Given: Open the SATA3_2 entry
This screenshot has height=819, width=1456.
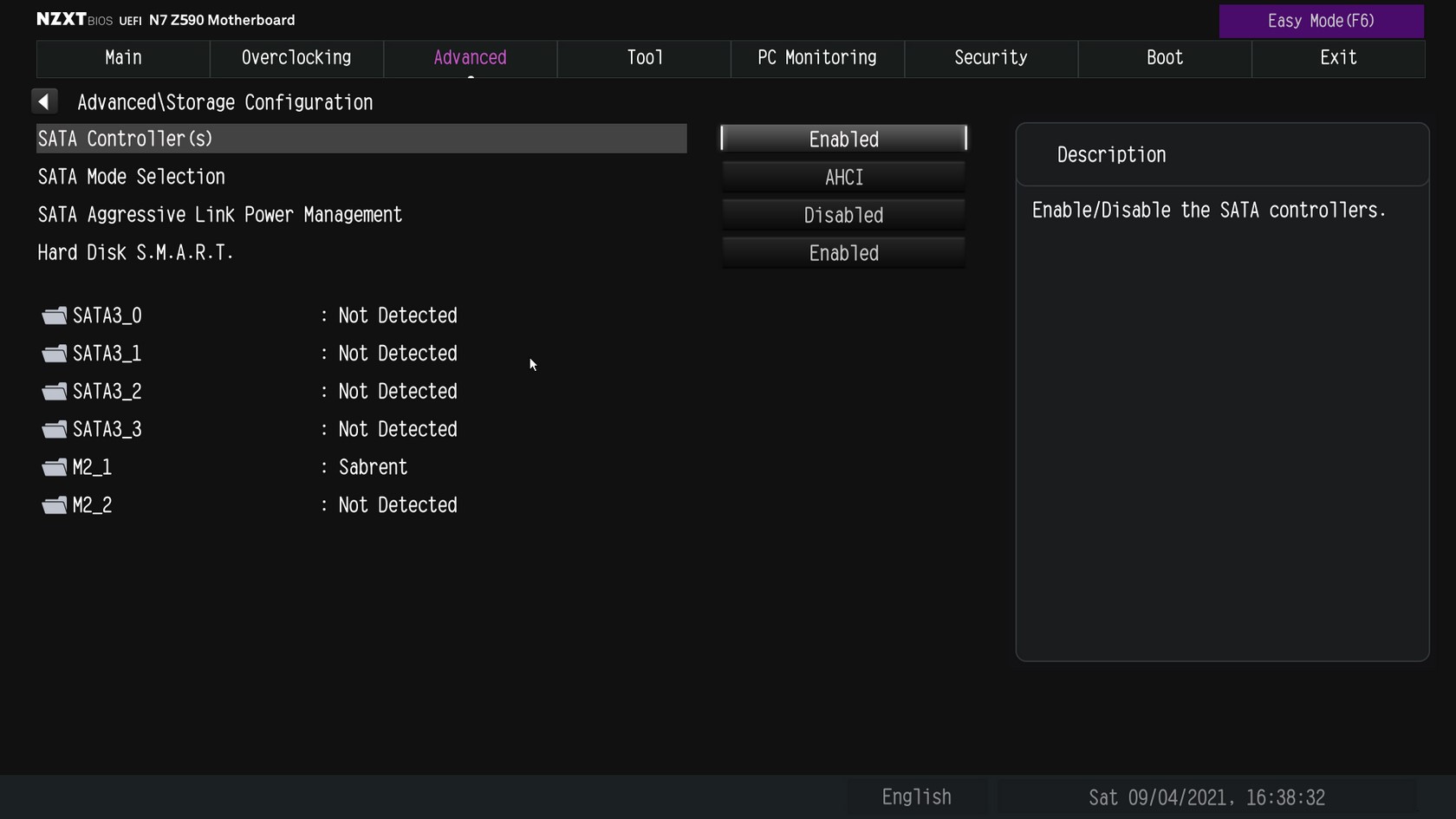Looking at the screenshot, I should click(107, 392).
